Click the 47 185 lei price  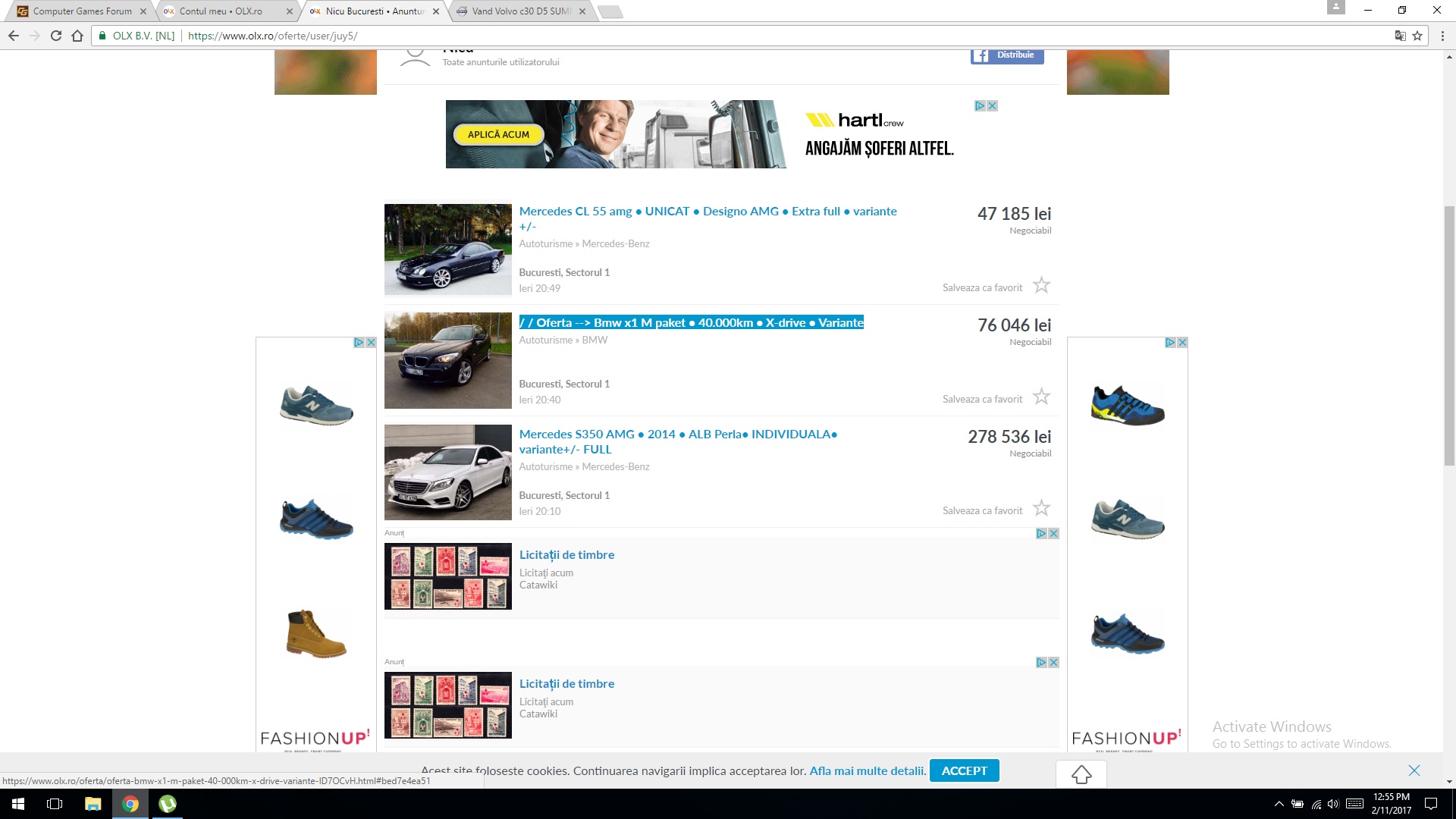(1014, 214)
